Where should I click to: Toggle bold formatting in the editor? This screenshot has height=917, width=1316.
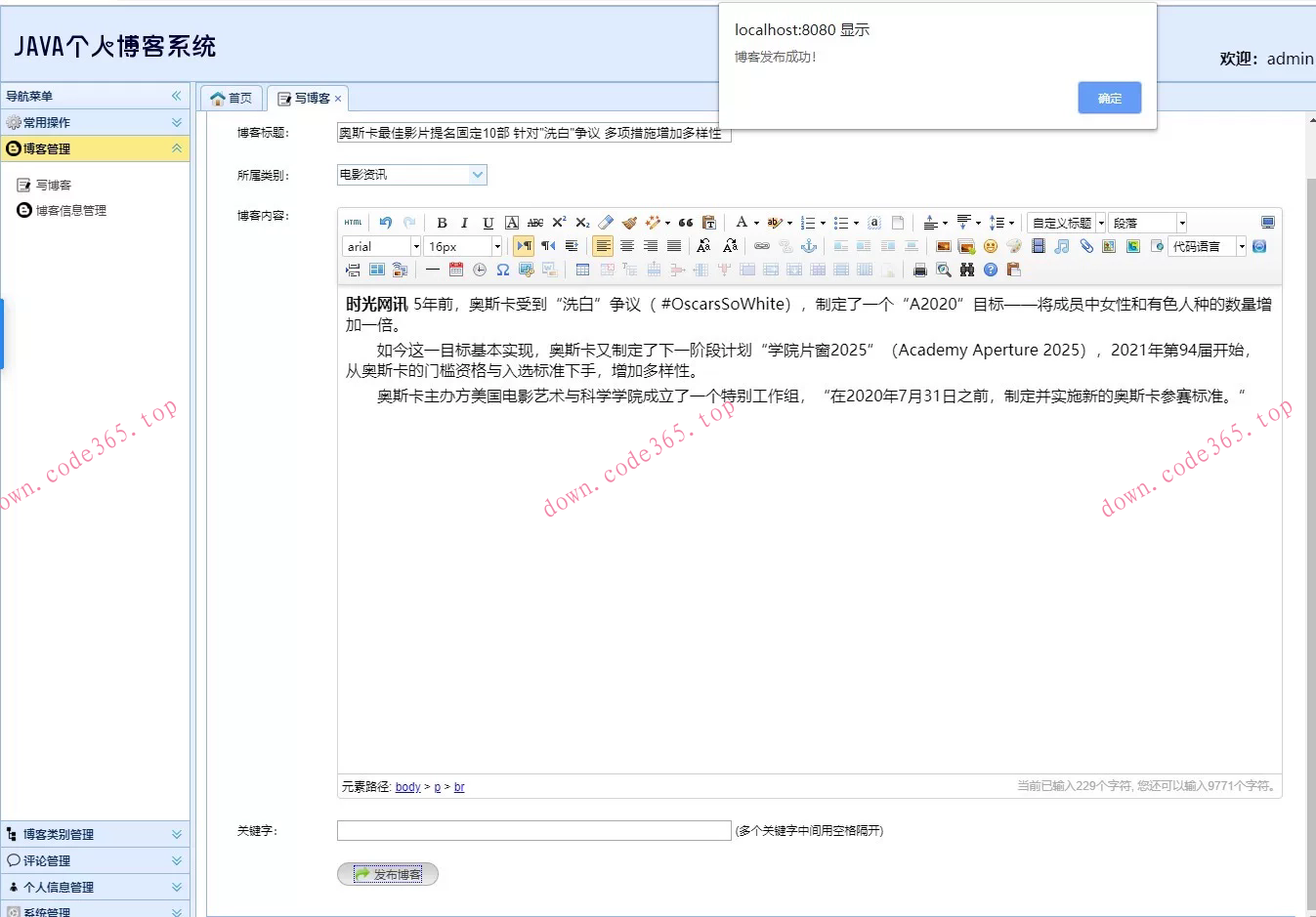click(x=442, y=222)
